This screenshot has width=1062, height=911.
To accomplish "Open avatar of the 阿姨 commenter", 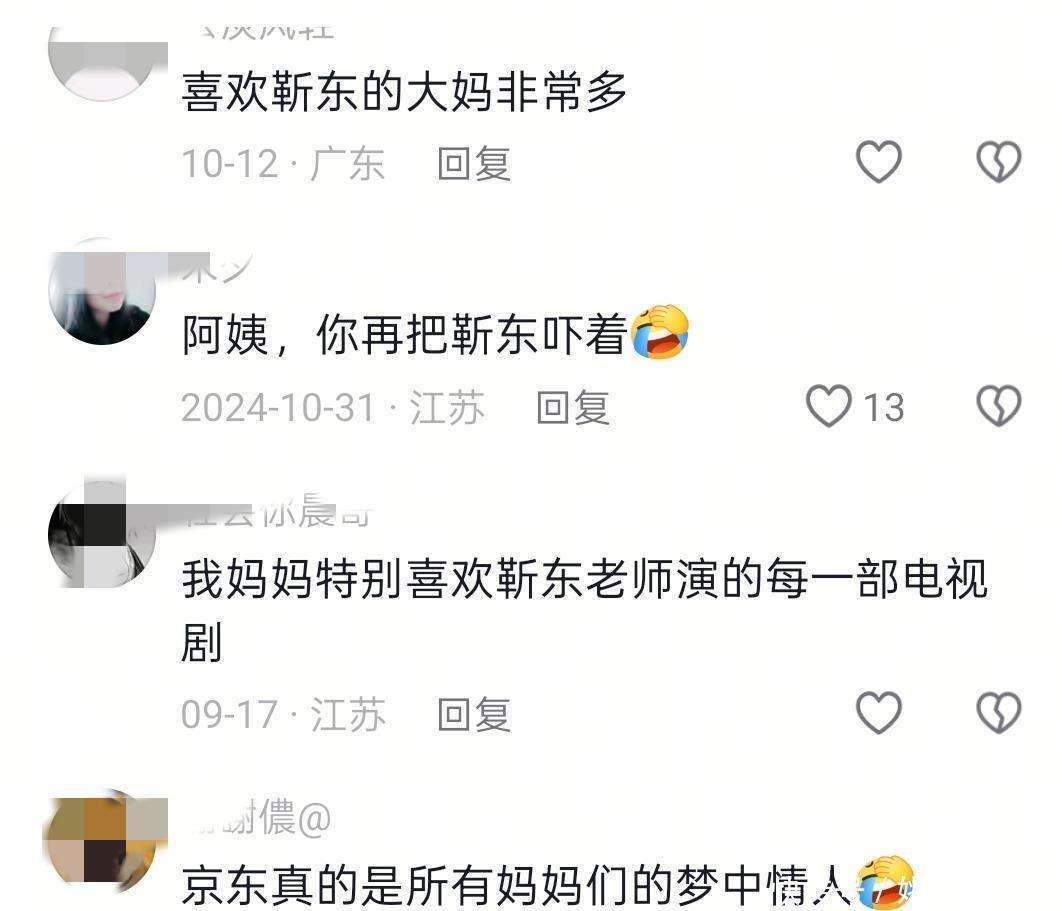I will pyautogui.click(x=103, y=291).
